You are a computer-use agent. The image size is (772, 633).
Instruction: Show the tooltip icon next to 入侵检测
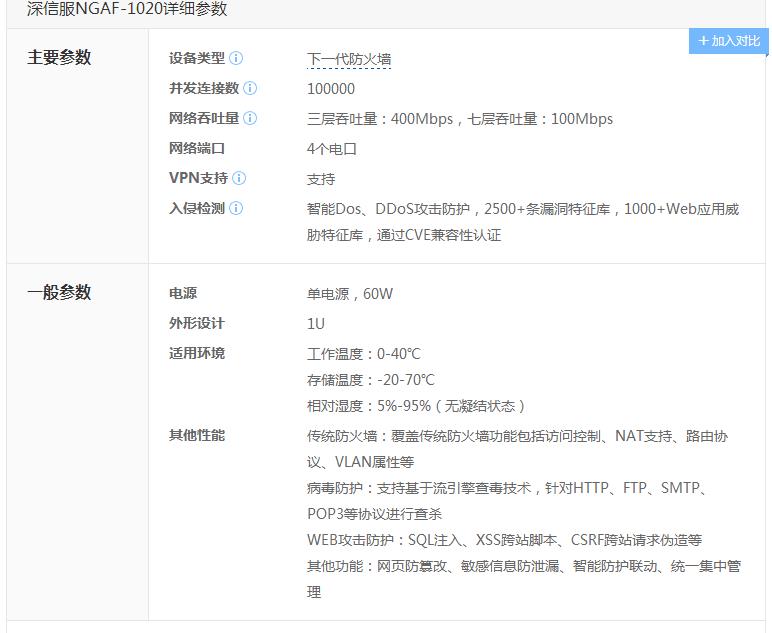point(236,208)
